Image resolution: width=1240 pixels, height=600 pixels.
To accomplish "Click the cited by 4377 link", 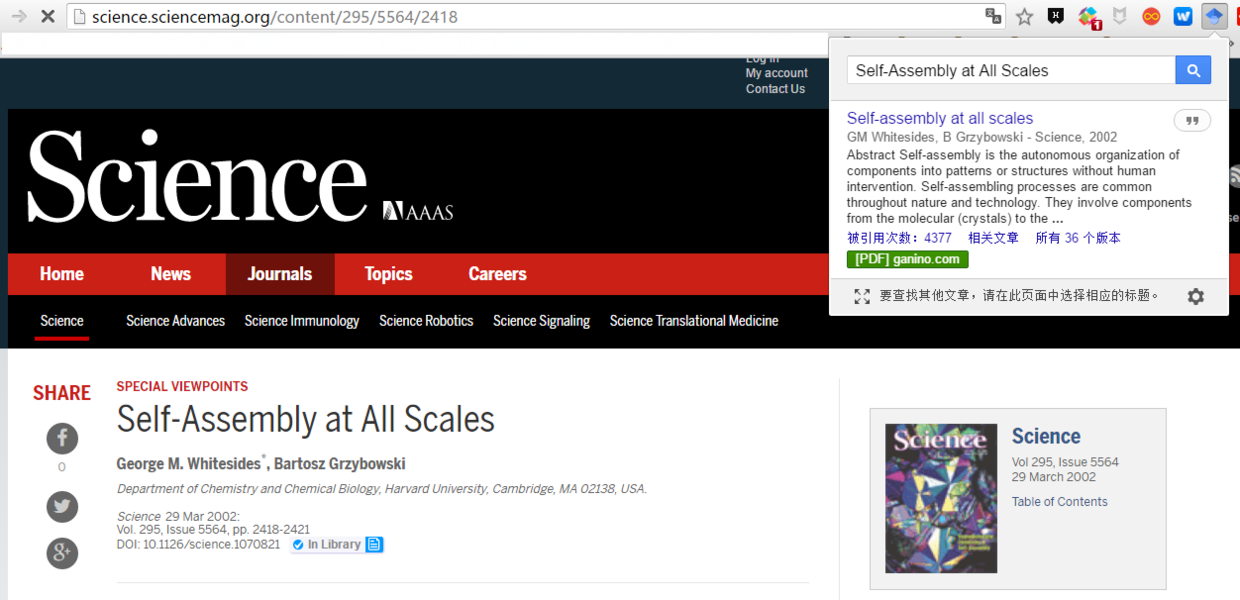I will click(899, 238).
